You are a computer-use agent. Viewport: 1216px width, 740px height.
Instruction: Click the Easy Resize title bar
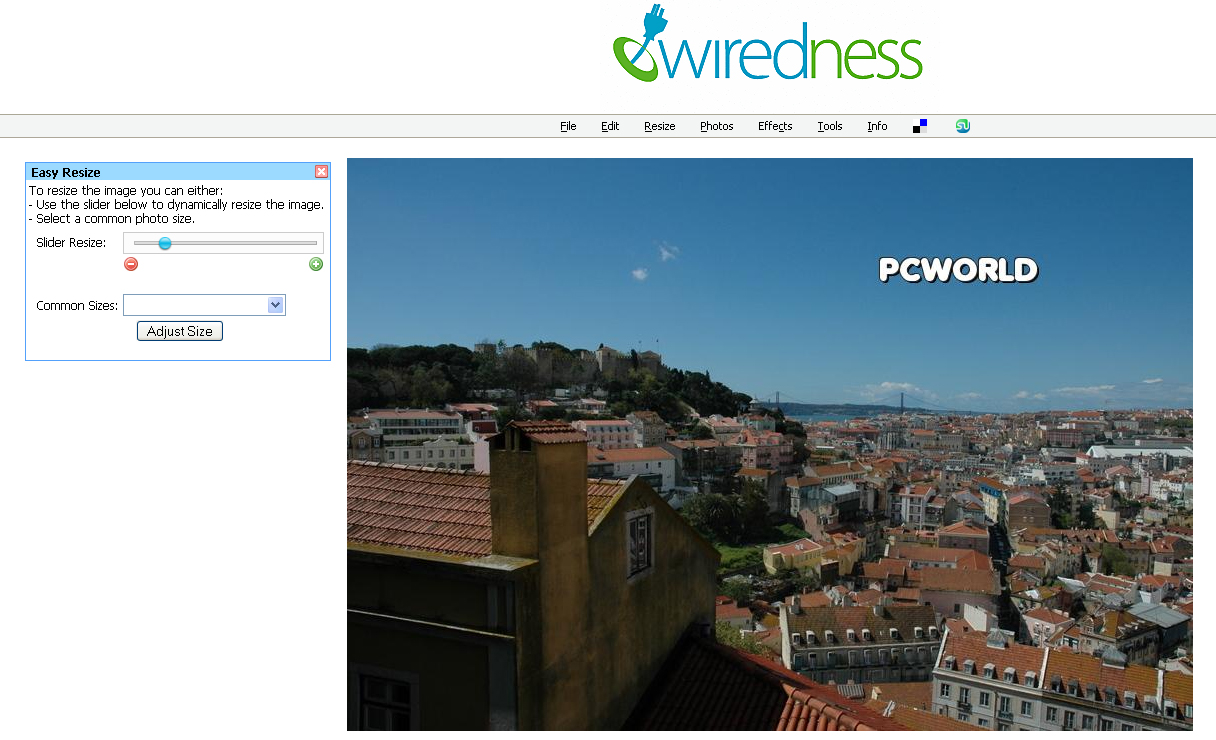coord(170,172)
